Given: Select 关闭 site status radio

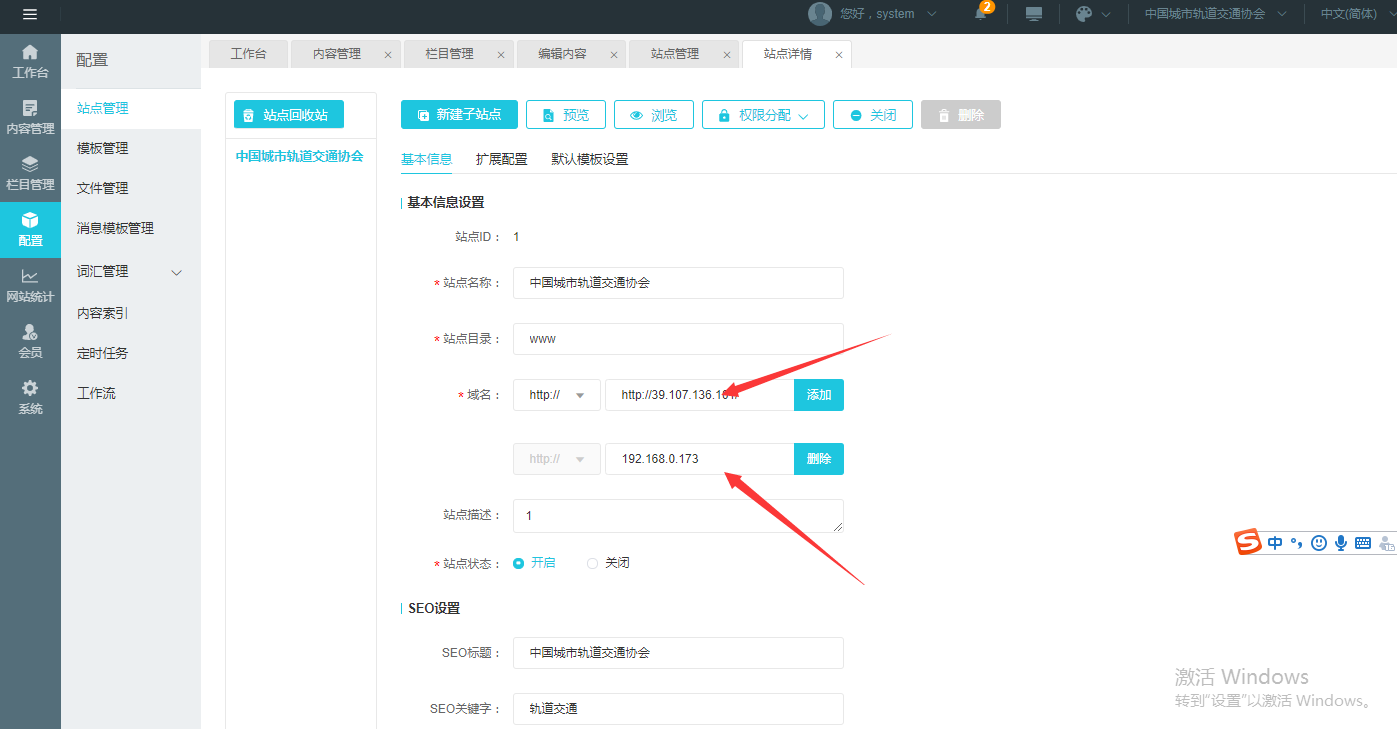Looking at the screenshot, I should [592, 563].
